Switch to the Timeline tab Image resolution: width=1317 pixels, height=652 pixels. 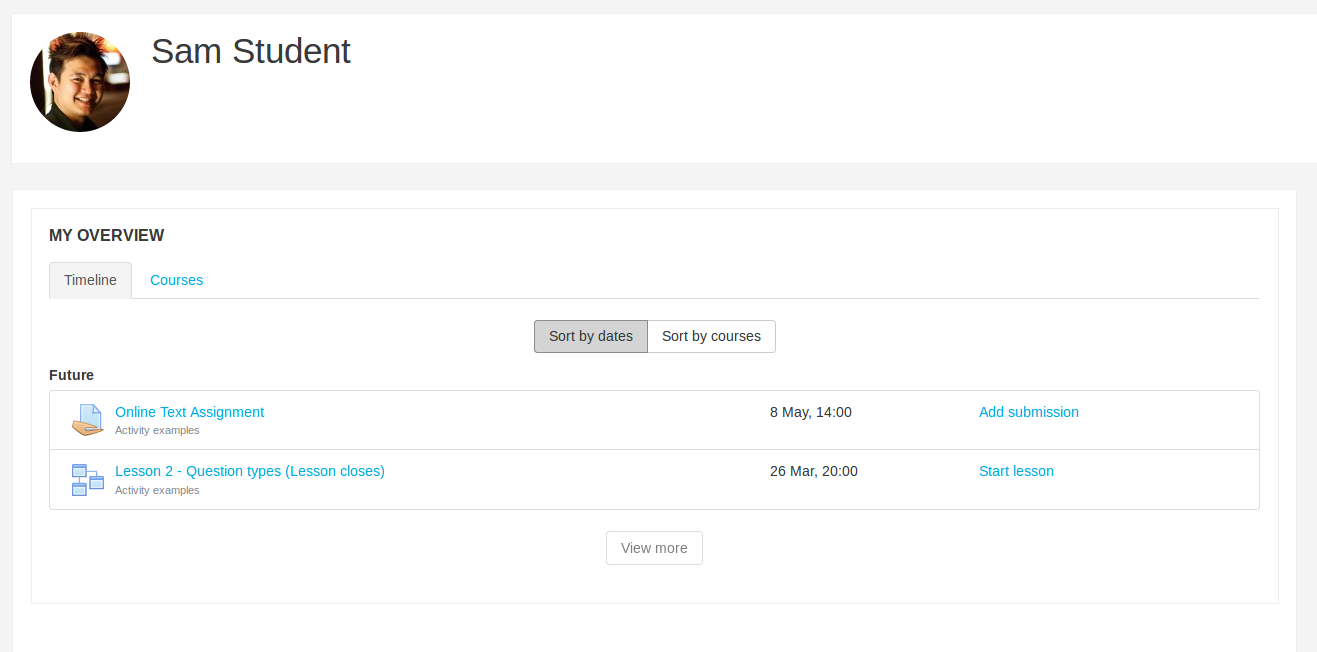[90, 280]
